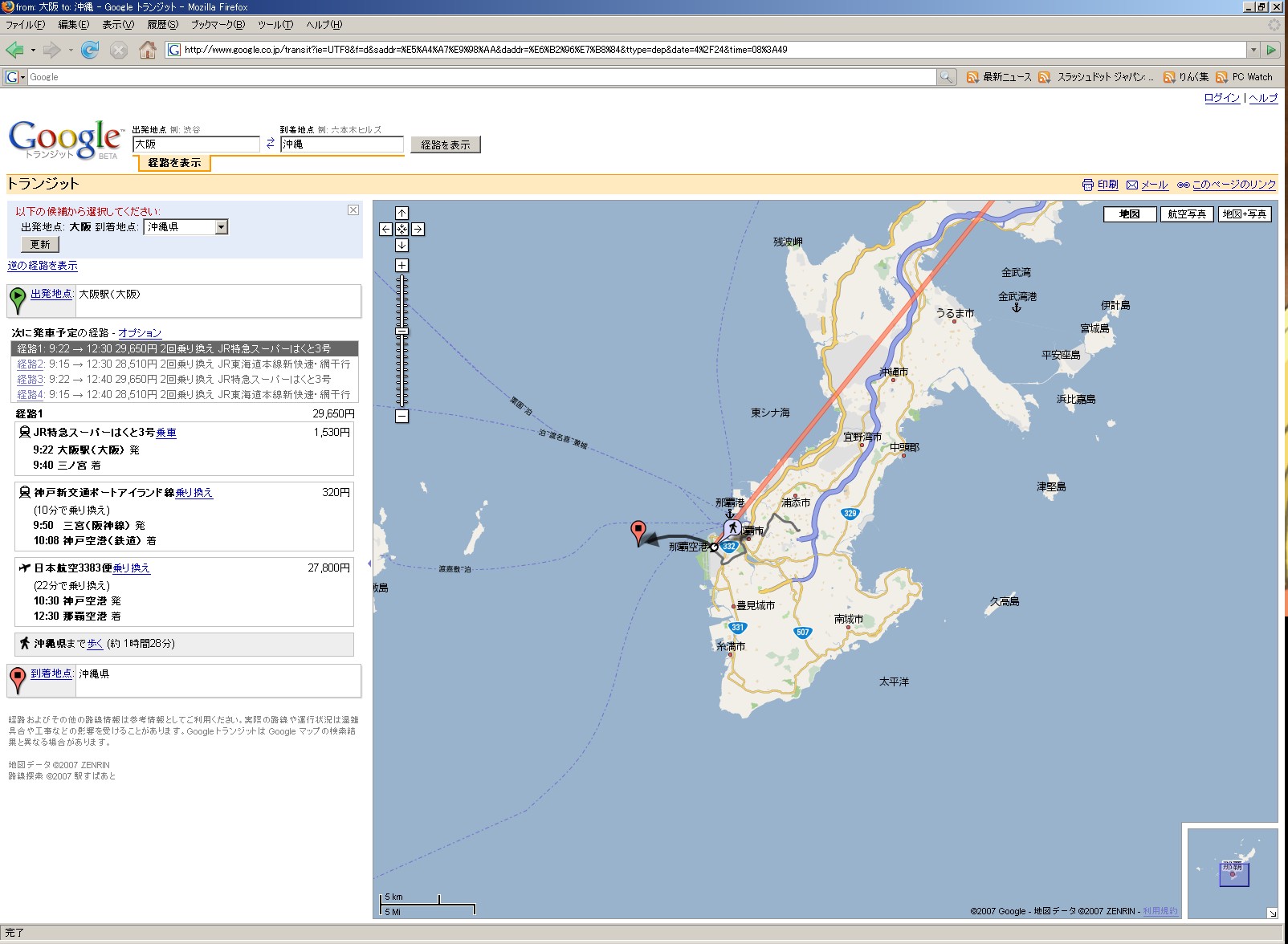Click the overview map viewport rectangle
Screen dimensions: 1288x944
pyautogui.click(x=1233, y=874)
